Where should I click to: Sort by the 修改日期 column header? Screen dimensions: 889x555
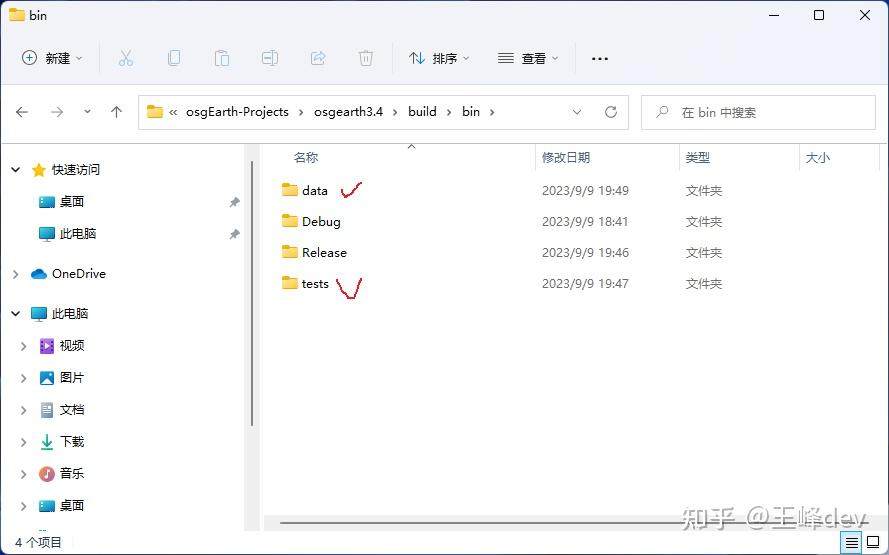[x=566, y=158]
